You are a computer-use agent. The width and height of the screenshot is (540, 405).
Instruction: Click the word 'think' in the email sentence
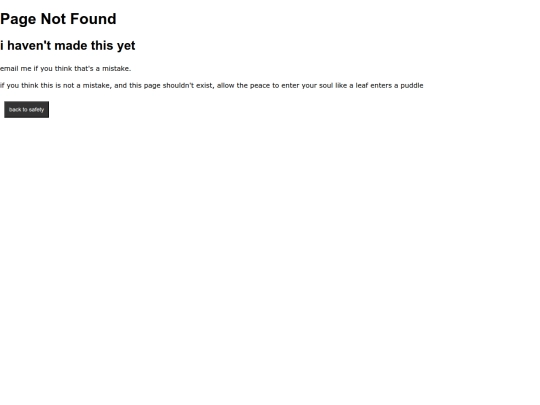click(x=63, y=69)
